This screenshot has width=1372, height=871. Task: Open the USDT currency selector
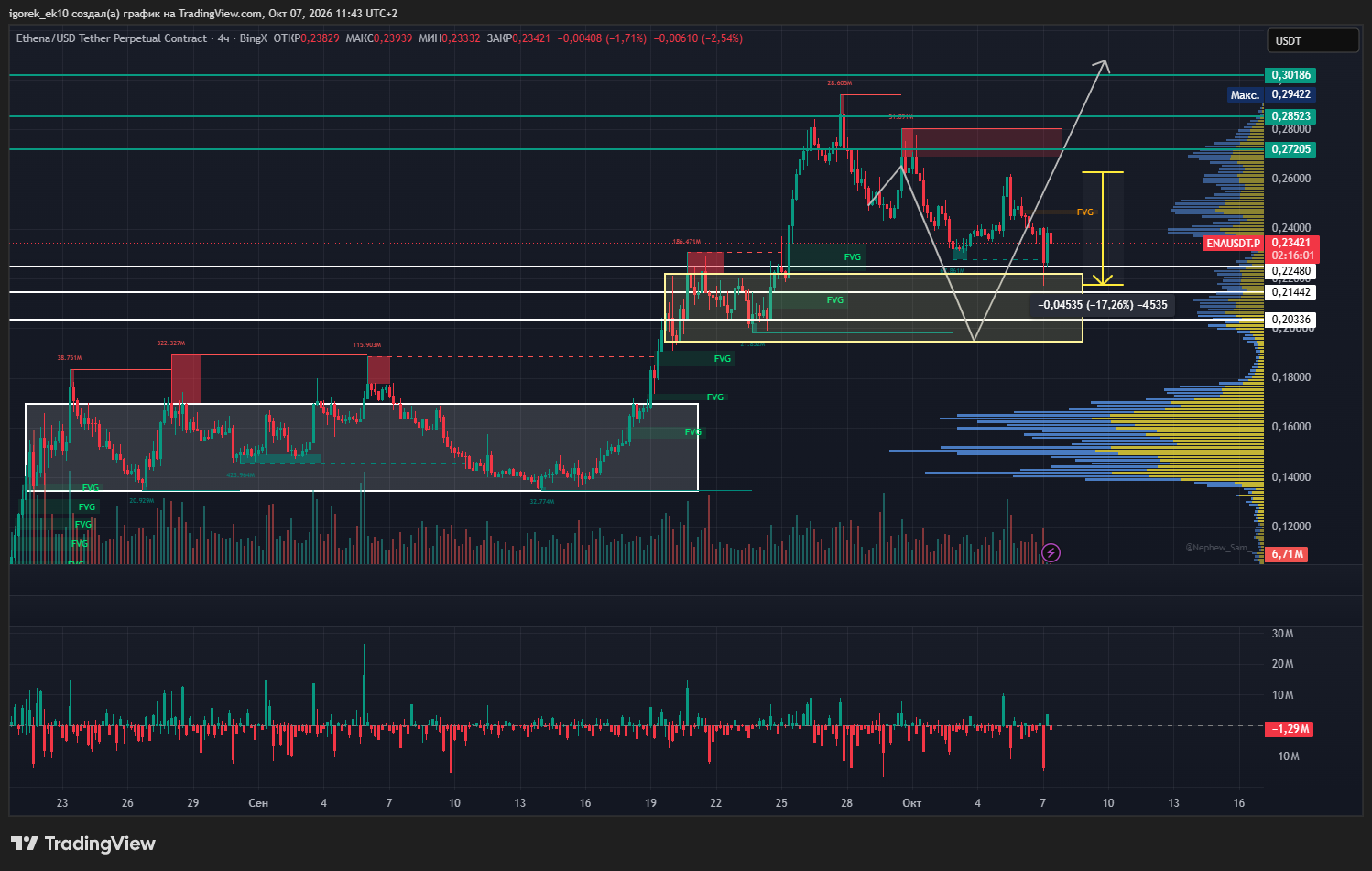(x=1312, y=40)
